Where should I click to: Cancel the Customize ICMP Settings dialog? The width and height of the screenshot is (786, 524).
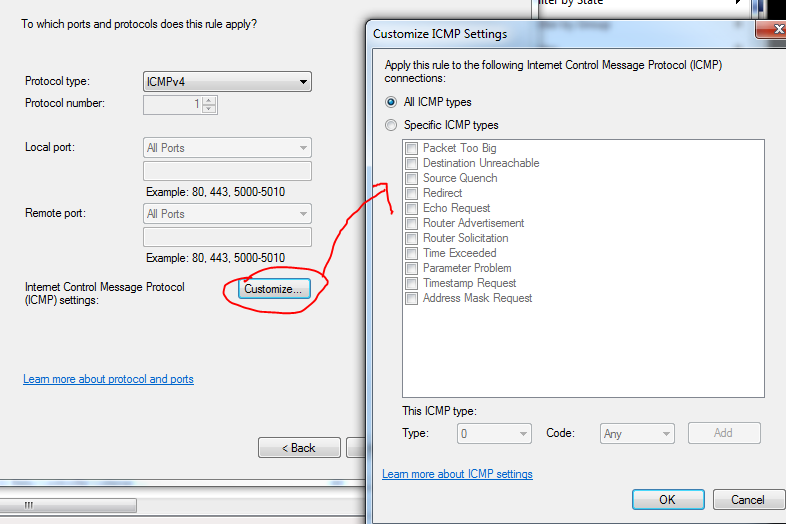(747, 499)
